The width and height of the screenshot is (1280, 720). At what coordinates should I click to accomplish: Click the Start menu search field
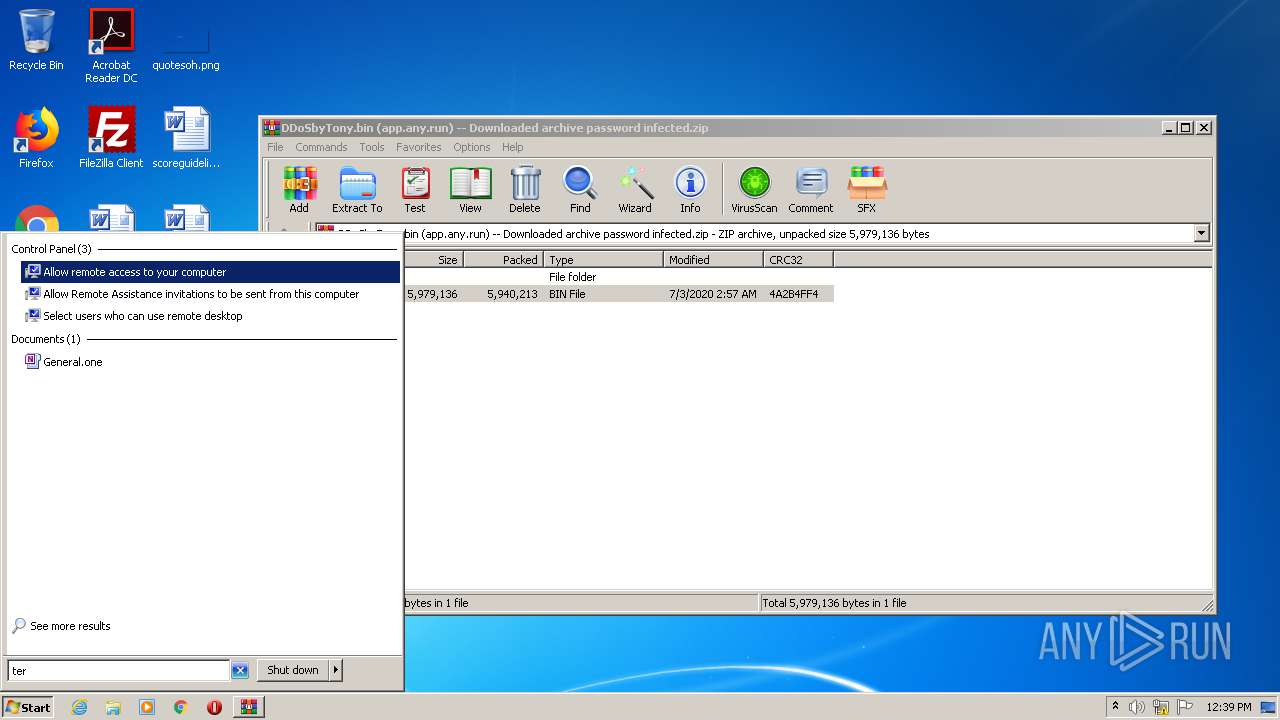tap(119, 671)
